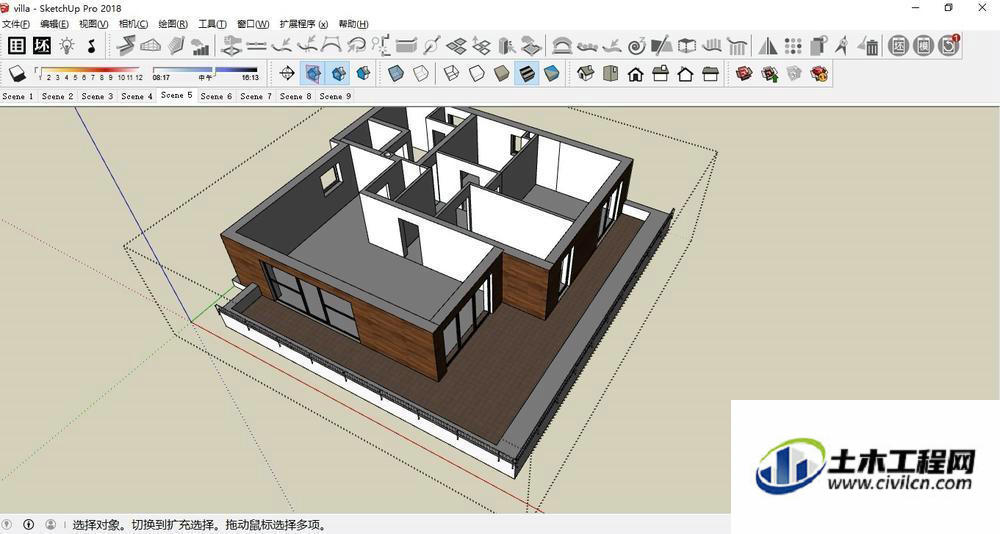This screenshot has width=1000, height=534.
Task: Click the stairs generator icon
Action: pos(126,45)
